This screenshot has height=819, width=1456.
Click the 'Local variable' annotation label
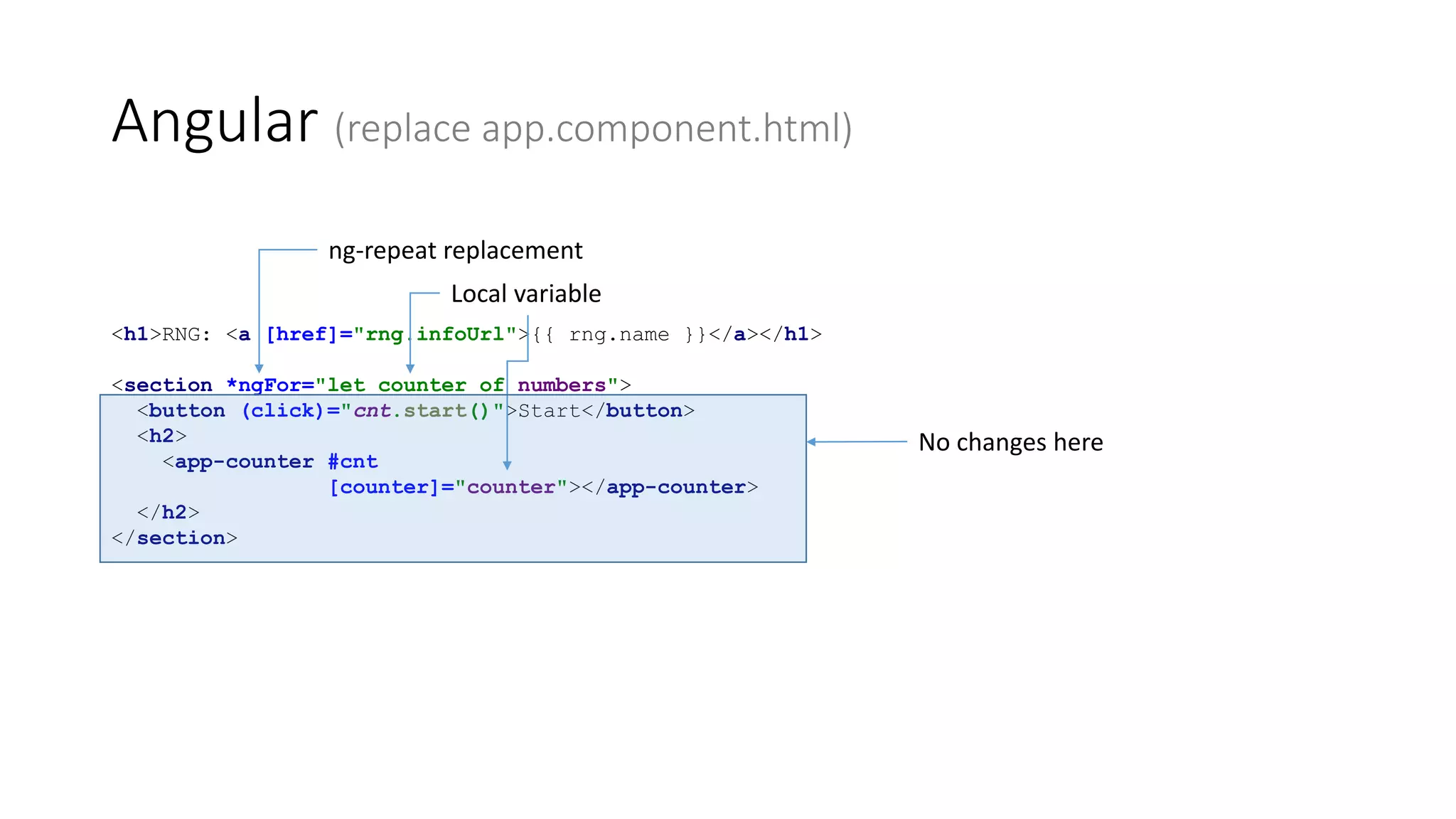pyautogui.click(x=526, y=294)
